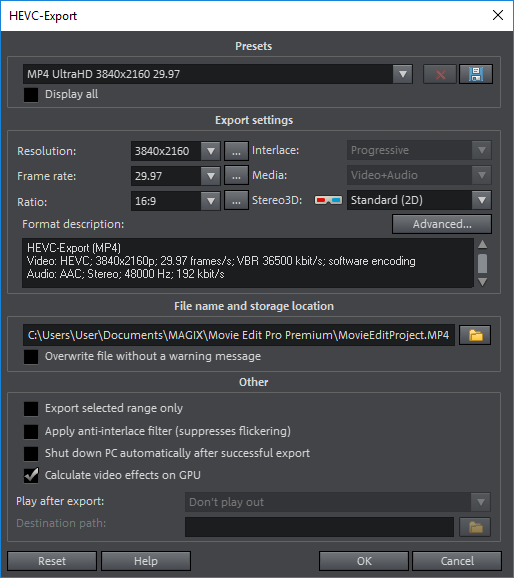Click the Cancel button
Screen dimensions: 514x578
(457, 561)
